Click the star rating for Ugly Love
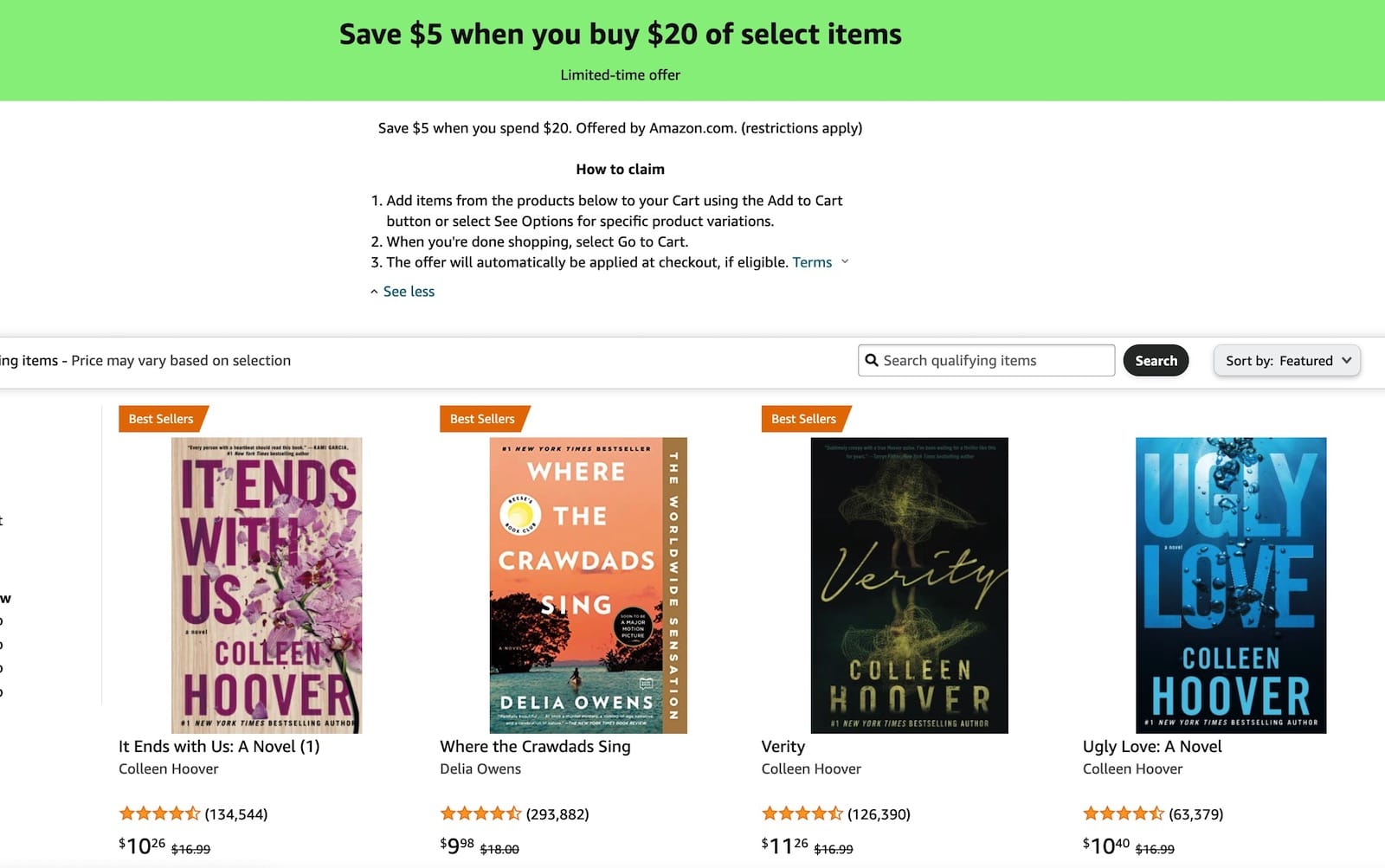The image size is (1385, 868). 1123,813
